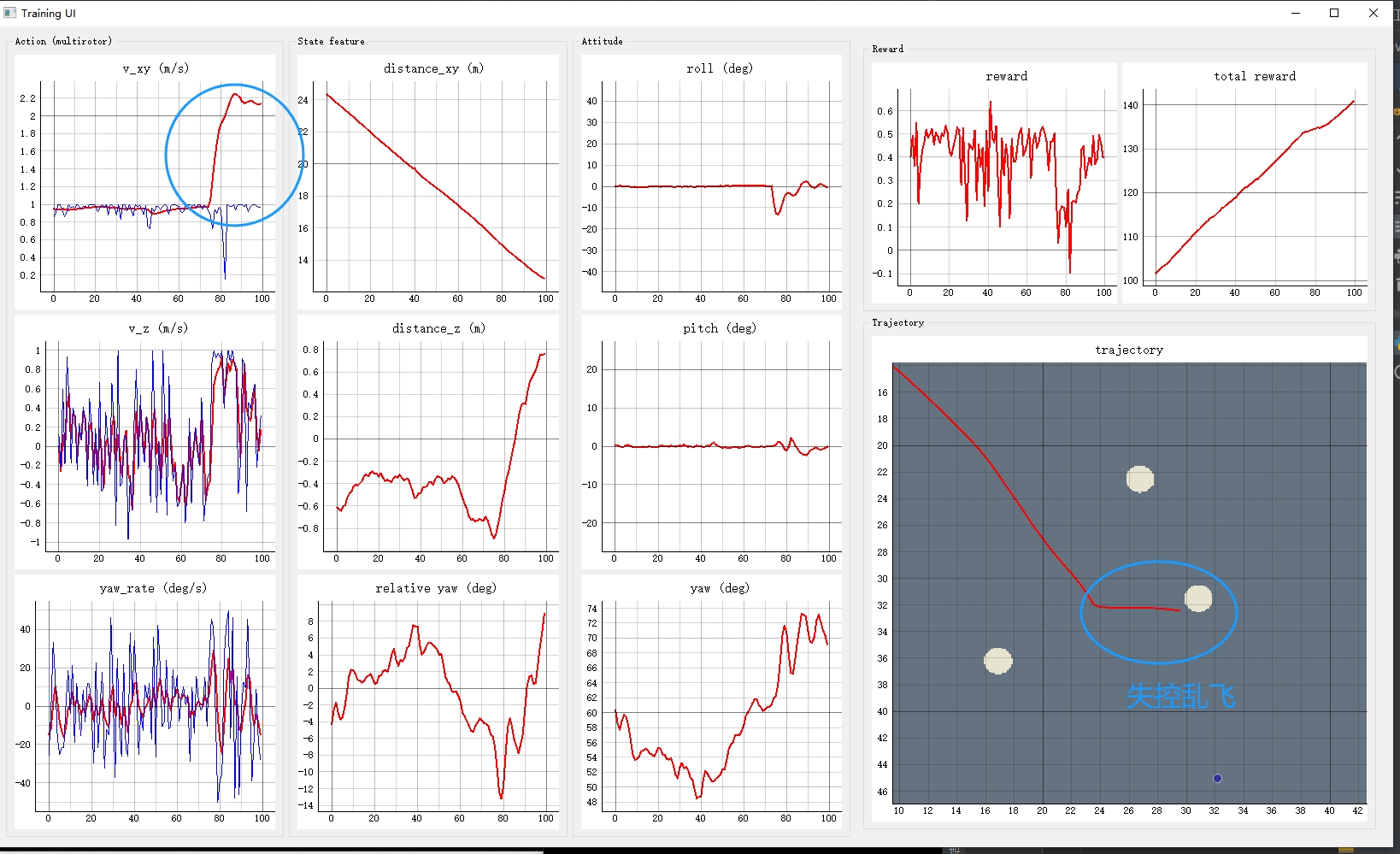Viewport: 1400px width, 854px height.
Task: Click the orange notification icon on right edge
Action: click(x=1397, y=111)
